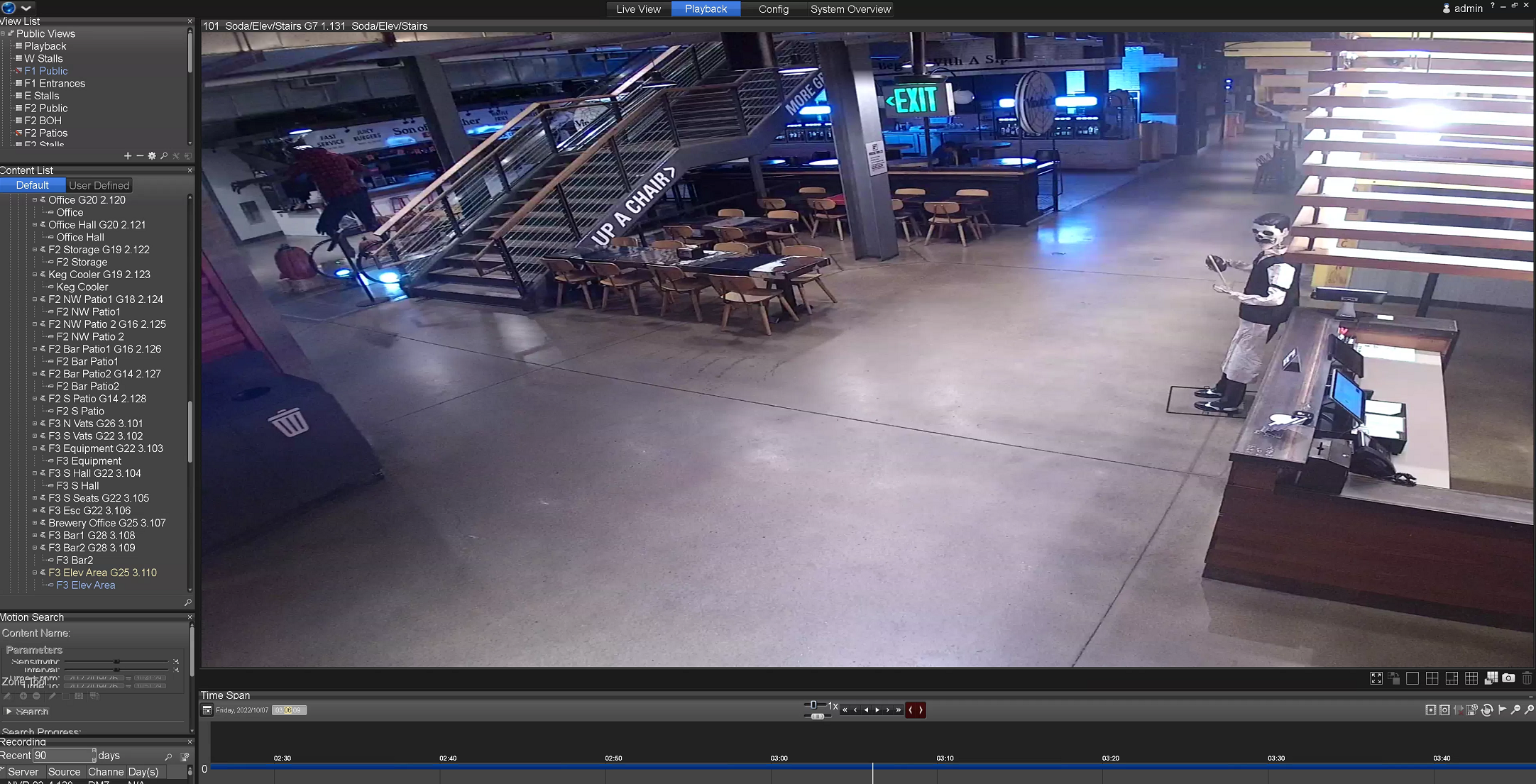The image size is (1536, 784).
Task: Switch to the 2x2 grid layout
Action: click(1432, 678)
